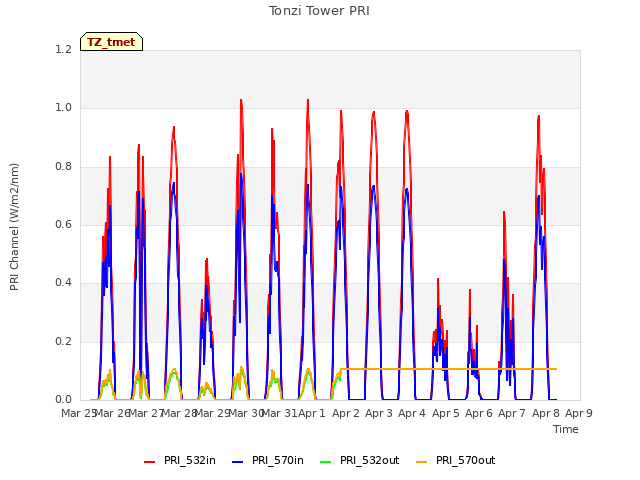Screen dimensions: 640x480
Task: Click the 0.4 y-axis tick label
Action: (63, 283)
